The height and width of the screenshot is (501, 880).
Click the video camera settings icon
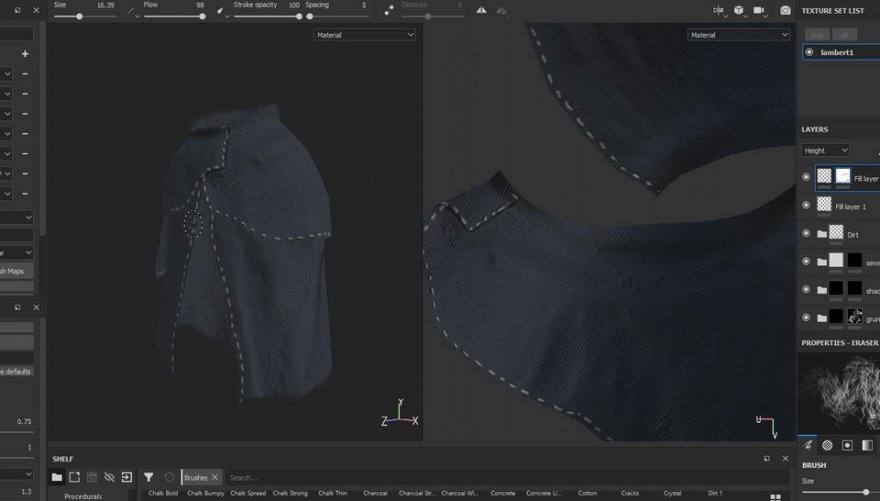click(x=759, y=10)
